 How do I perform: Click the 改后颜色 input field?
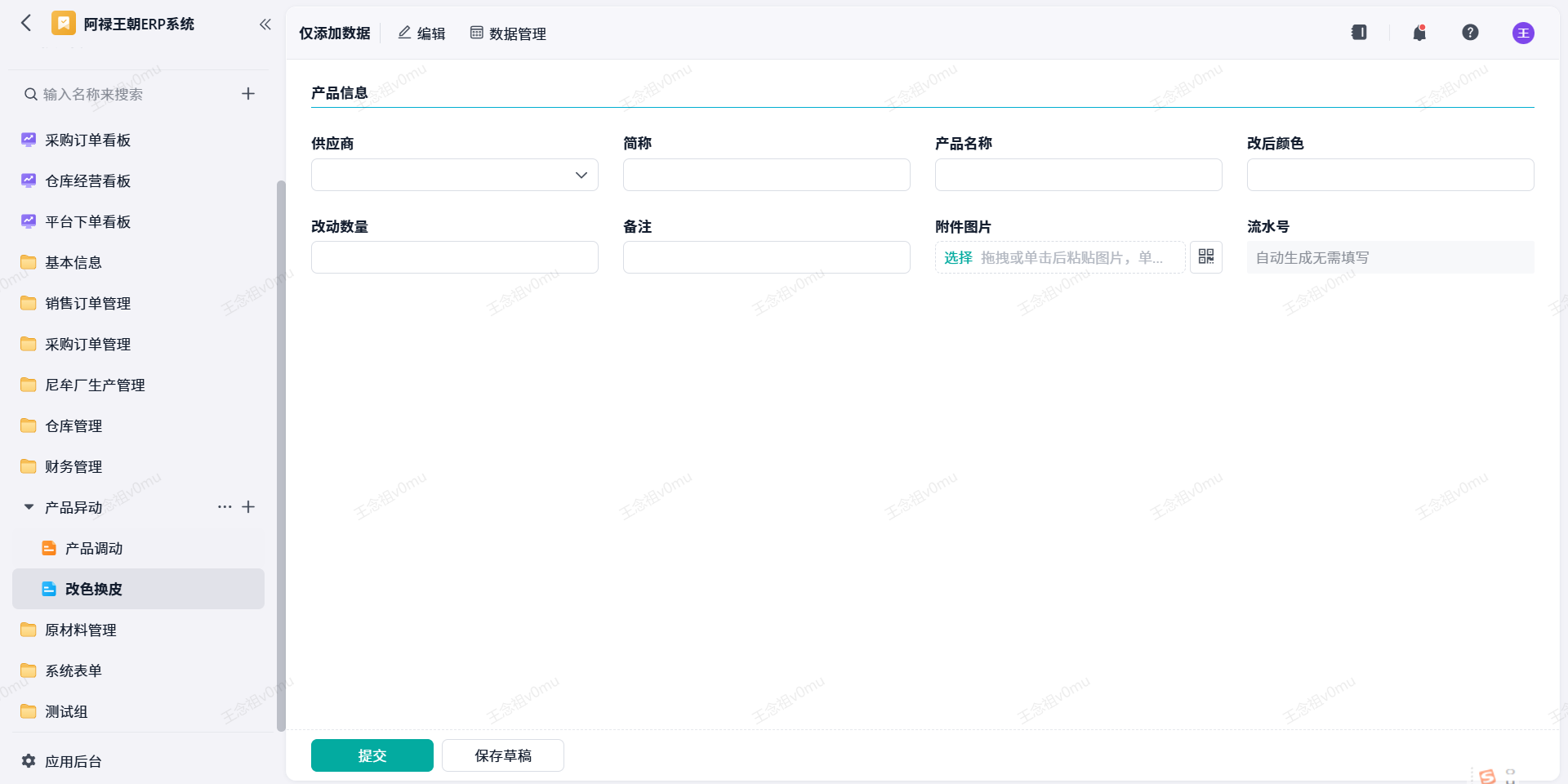coord(1391,175)
